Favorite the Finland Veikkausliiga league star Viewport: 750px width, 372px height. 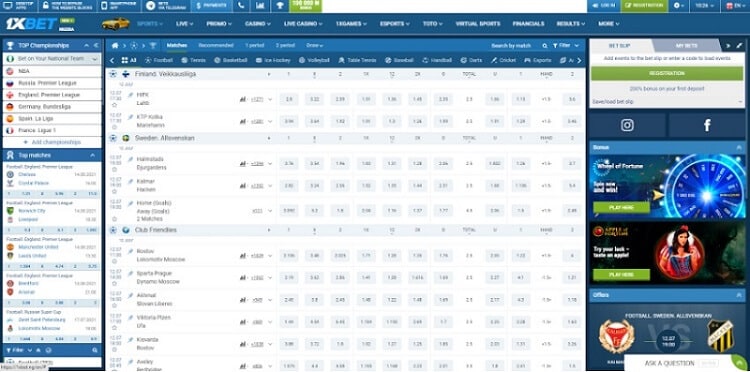[113, 74]
